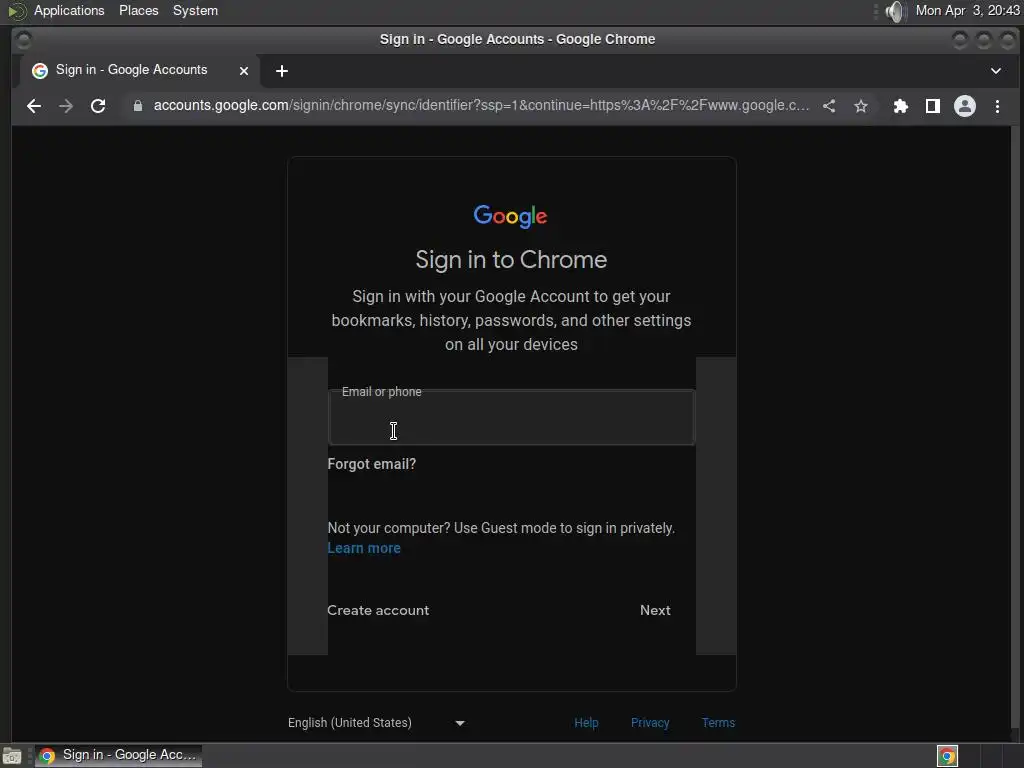Screen dimensions: 1024x768
Task: Open the Extensions puzzle icon
Action: pyautogui.click(x=901, y=106)
